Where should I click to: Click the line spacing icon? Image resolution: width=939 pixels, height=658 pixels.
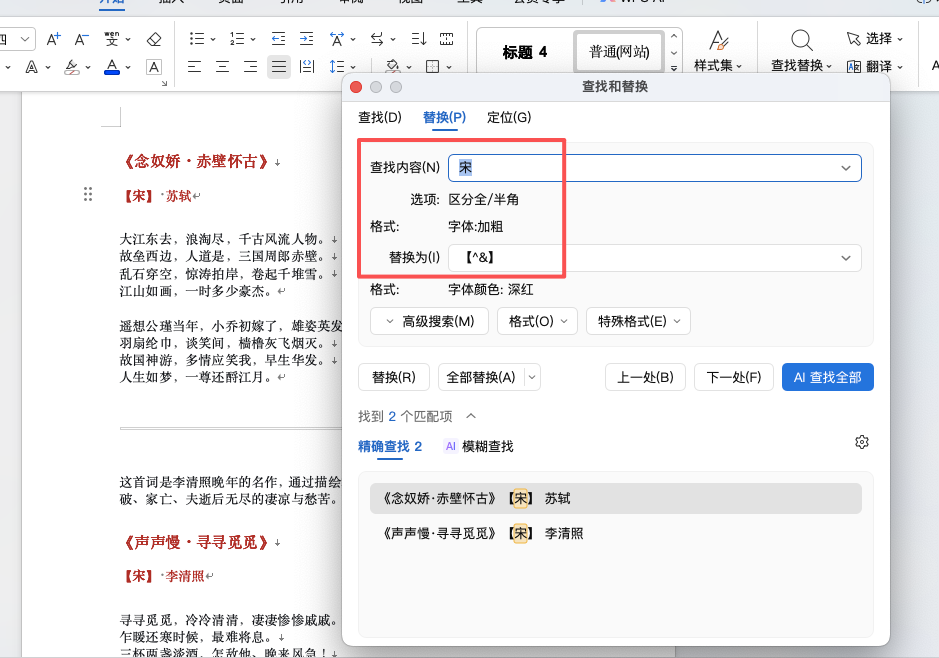(337, 66)
